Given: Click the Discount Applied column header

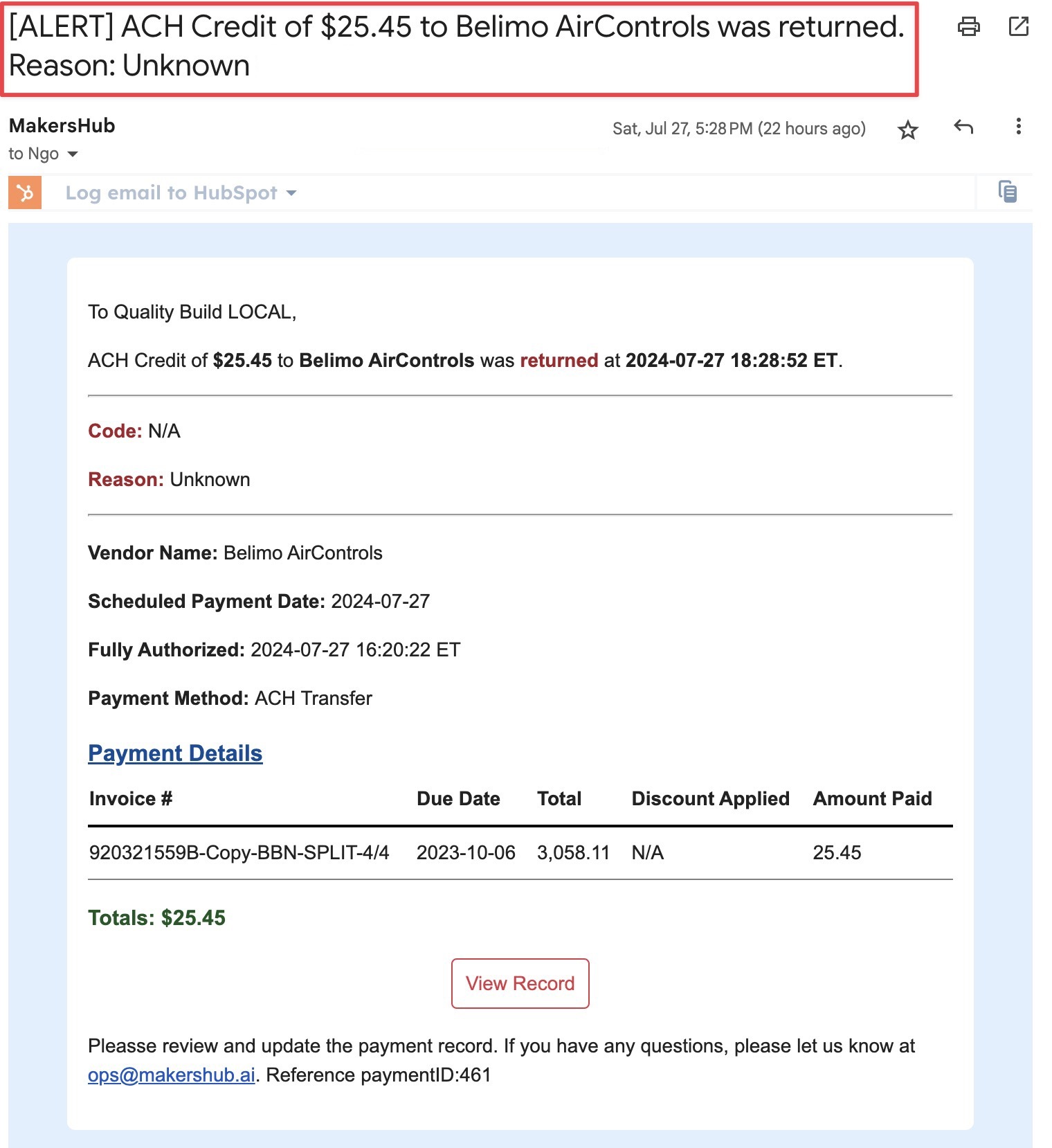Looking at the screenshot, I should (x=710, y=798).
